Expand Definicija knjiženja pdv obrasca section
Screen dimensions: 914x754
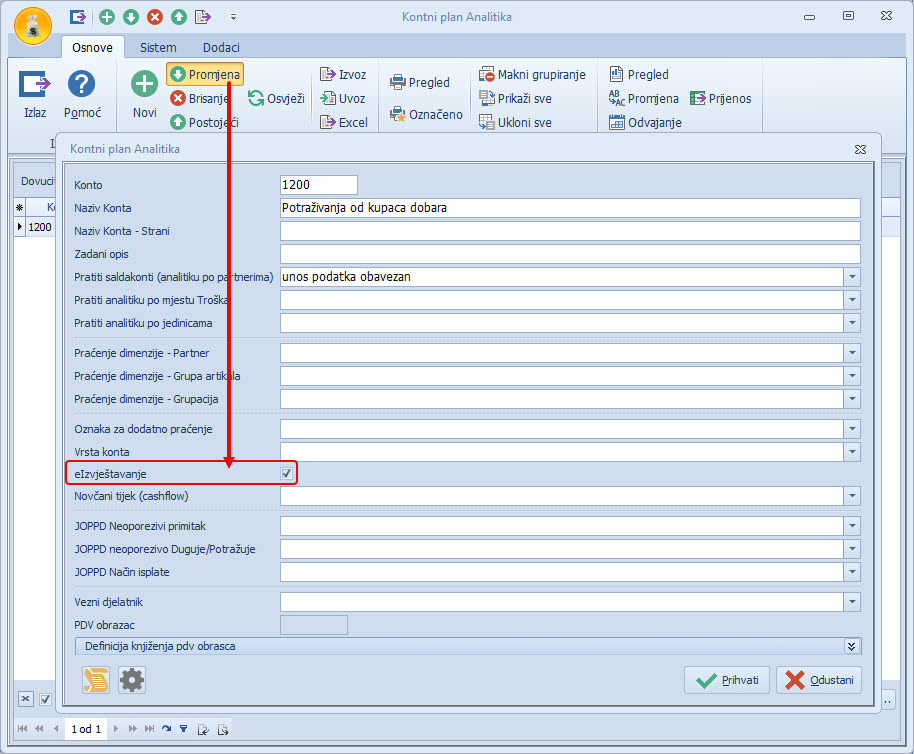pos(852,646)
